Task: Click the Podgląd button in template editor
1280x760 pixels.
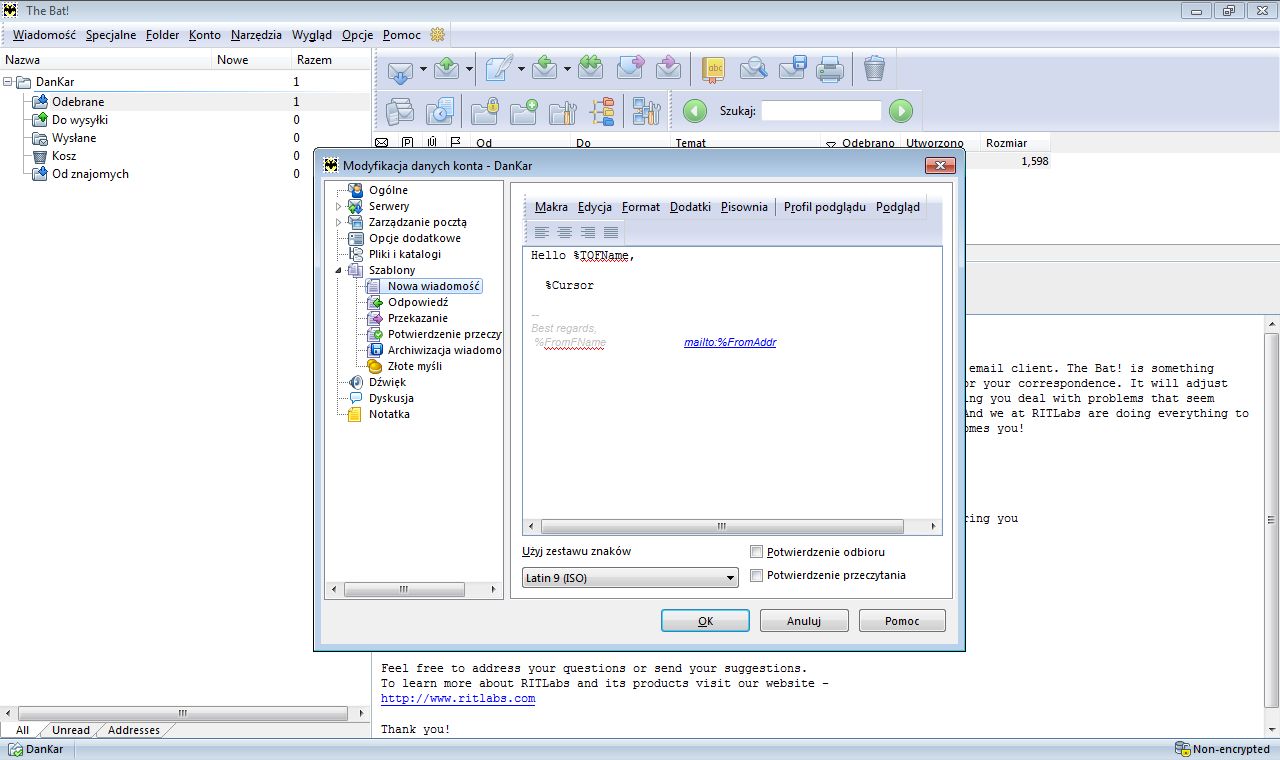Action: (898, 207)
